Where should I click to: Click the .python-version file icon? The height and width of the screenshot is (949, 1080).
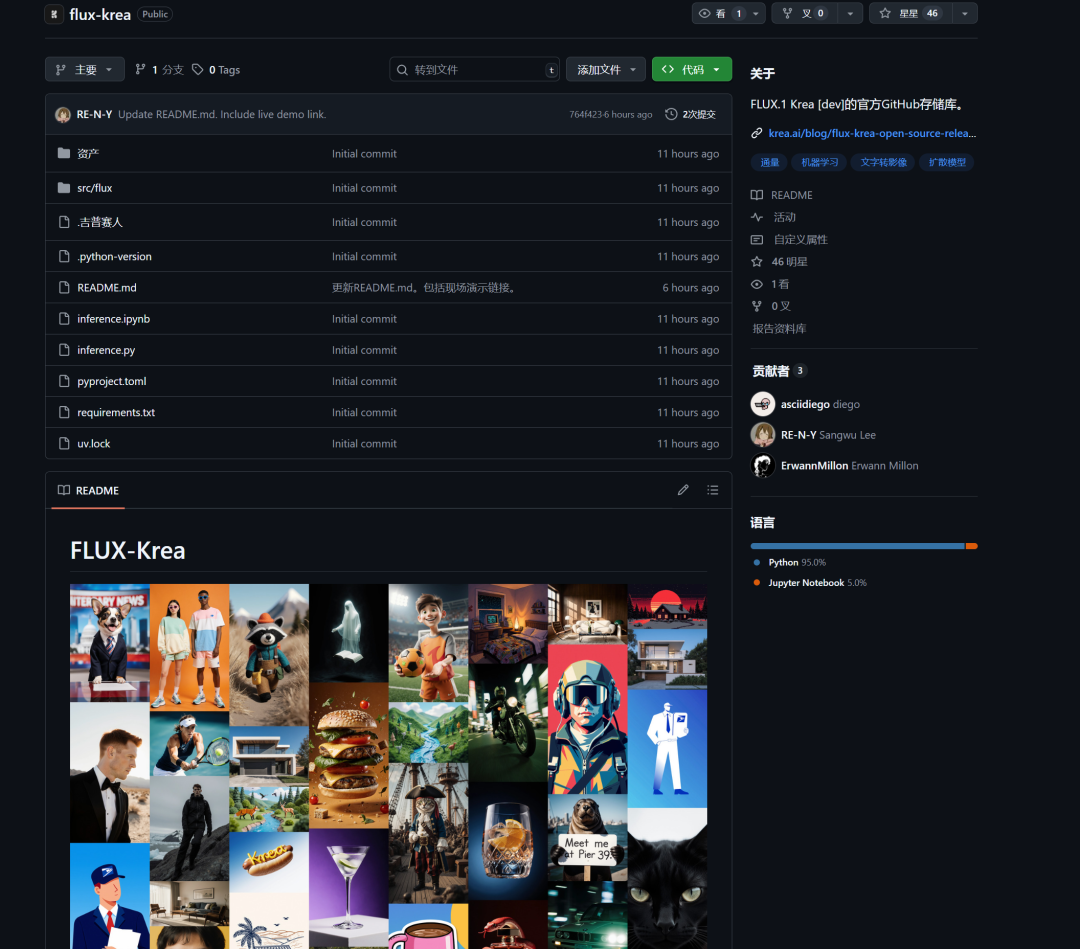coord(64,256)
